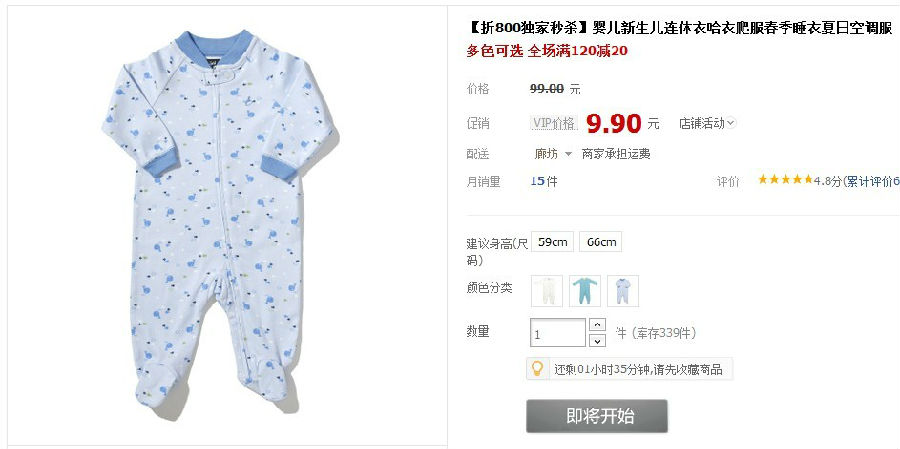Click the lightbulb reminder icon
The width and height of the screenshot is (900, 449).
(x=537, y=368)
